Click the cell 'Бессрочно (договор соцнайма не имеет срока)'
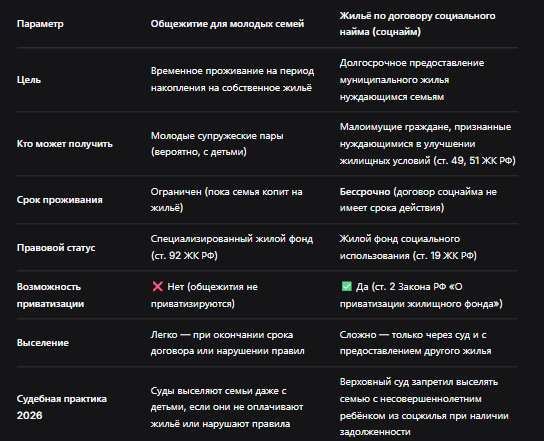 click(418, 200)
